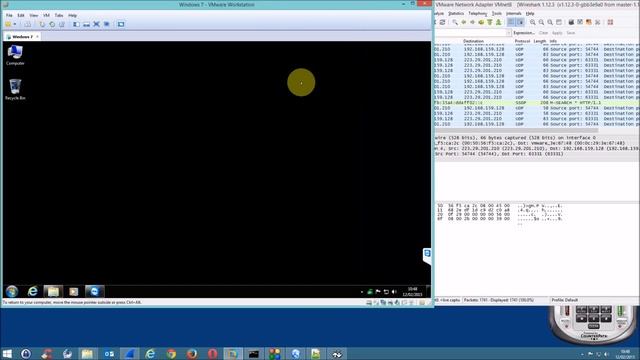The height and width of the screenshot is (360, 640).
Task: Launch Internet Explorer from the VM taskbar
Action: (32, 291)
